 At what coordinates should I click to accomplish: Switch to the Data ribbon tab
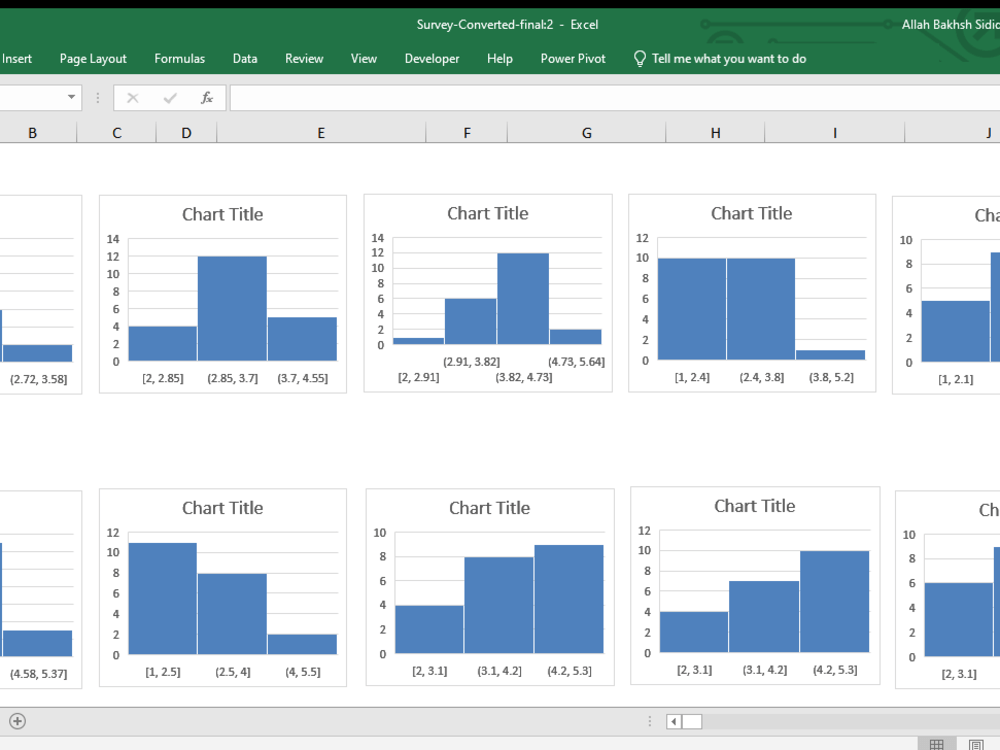(x=244, y=58)
